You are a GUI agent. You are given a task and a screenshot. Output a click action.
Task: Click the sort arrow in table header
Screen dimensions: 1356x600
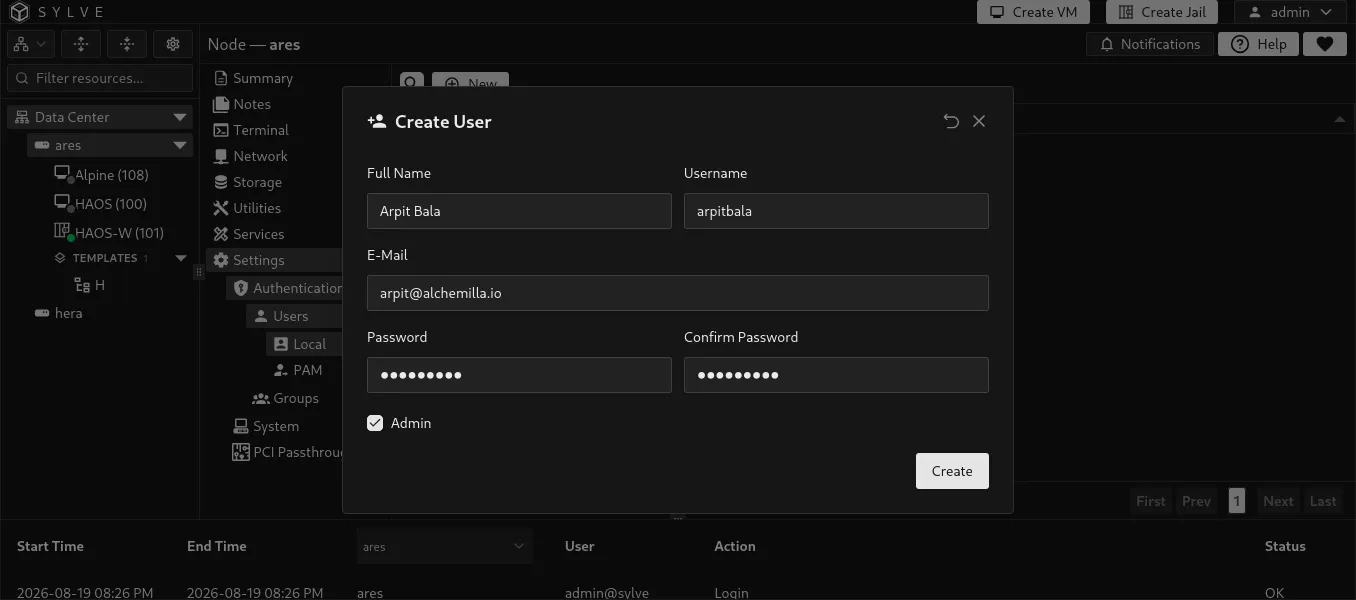click(x=1339, y=120)
